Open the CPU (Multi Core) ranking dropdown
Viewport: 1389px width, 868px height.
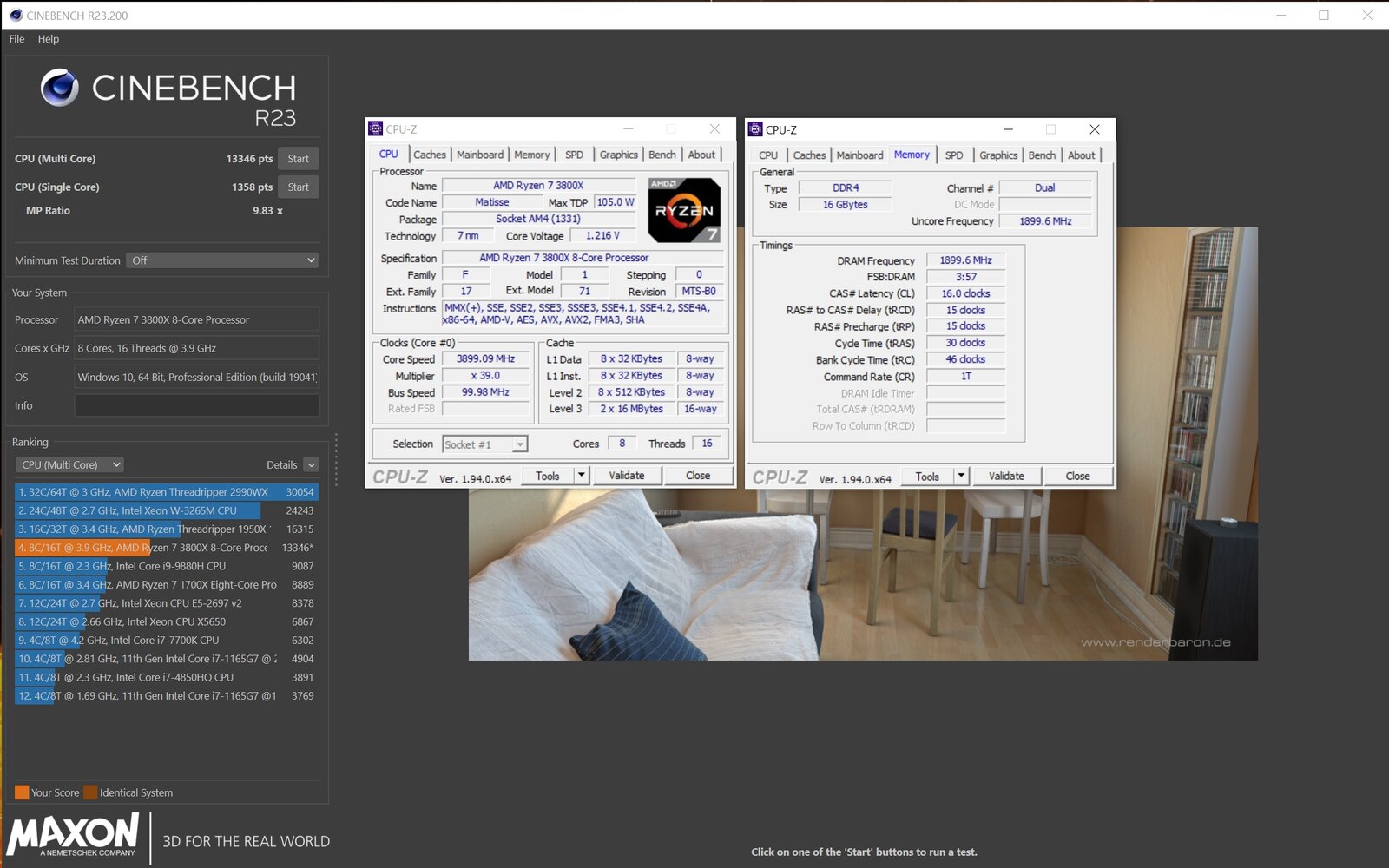(69, 465)
